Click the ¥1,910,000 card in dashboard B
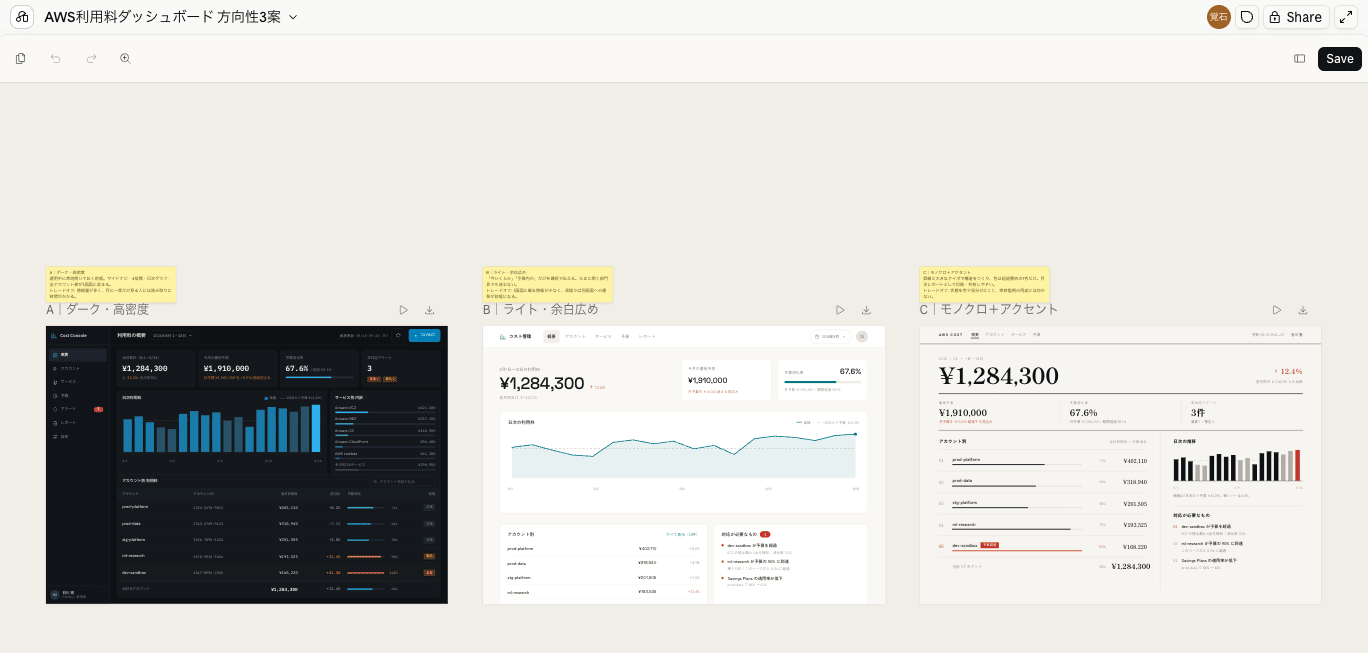The height and width of the screenshot is (653, 1368). (x=726, y=380)
